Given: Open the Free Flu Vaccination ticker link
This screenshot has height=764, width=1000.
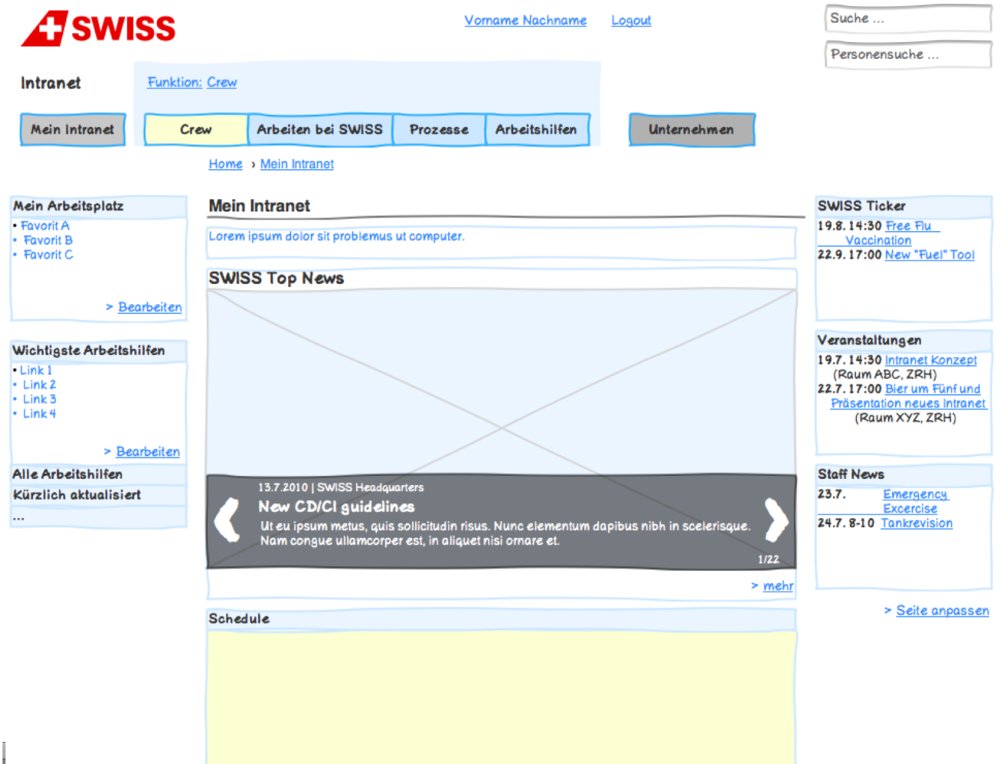Looking at the screenshot, I should pyautogui.click(x=878, y=233).
